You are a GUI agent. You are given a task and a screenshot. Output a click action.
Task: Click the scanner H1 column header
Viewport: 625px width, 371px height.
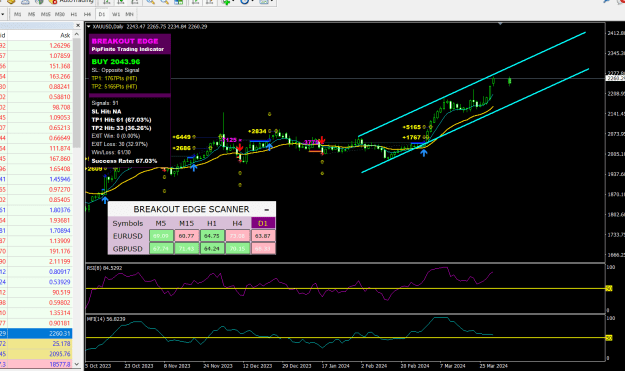click(x=212, y=223)
